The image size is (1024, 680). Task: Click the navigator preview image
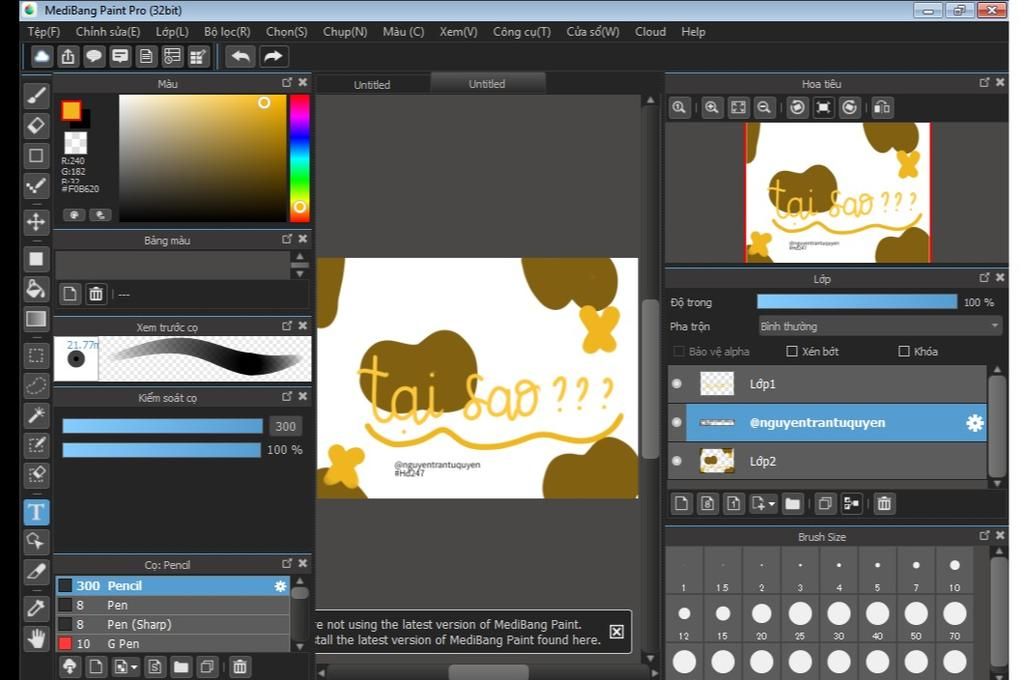838,193
